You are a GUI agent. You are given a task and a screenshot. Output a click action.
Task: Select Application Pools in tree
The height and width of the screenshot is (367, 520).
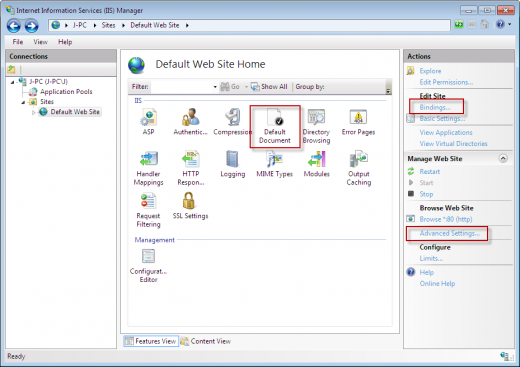(x=66, y=92)
